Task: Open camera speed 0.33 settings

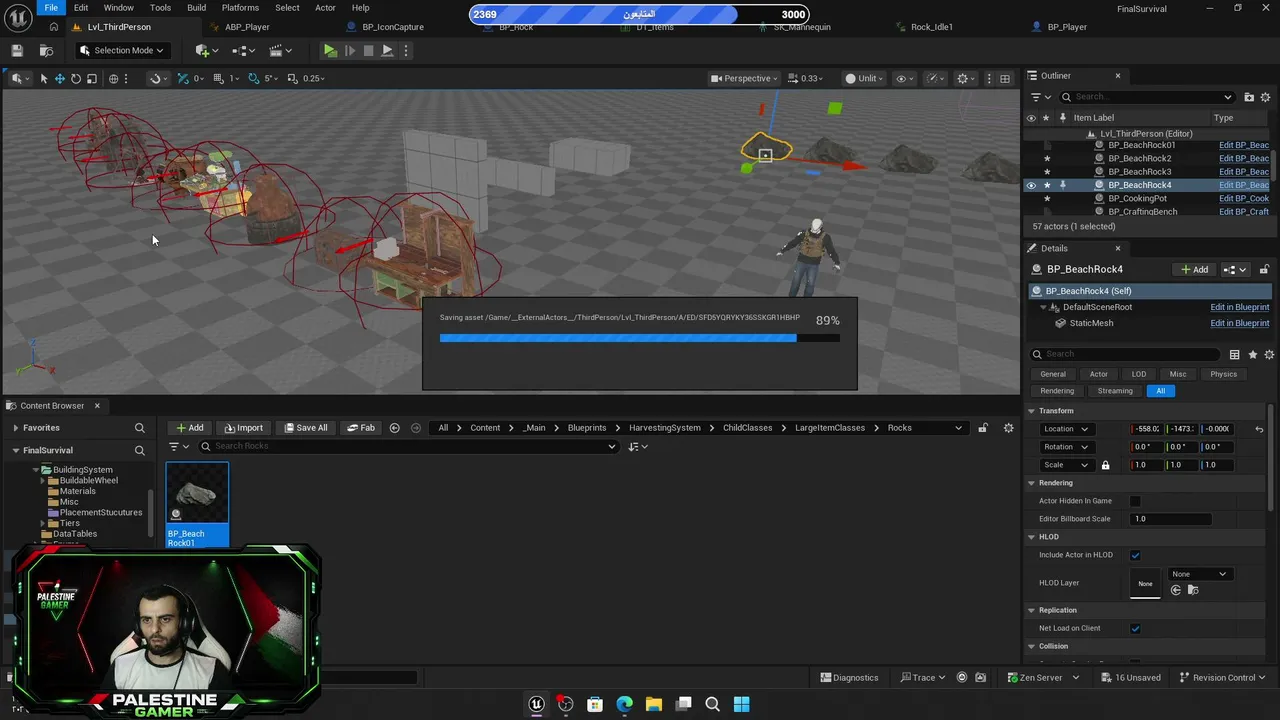Action: (806, 78)
